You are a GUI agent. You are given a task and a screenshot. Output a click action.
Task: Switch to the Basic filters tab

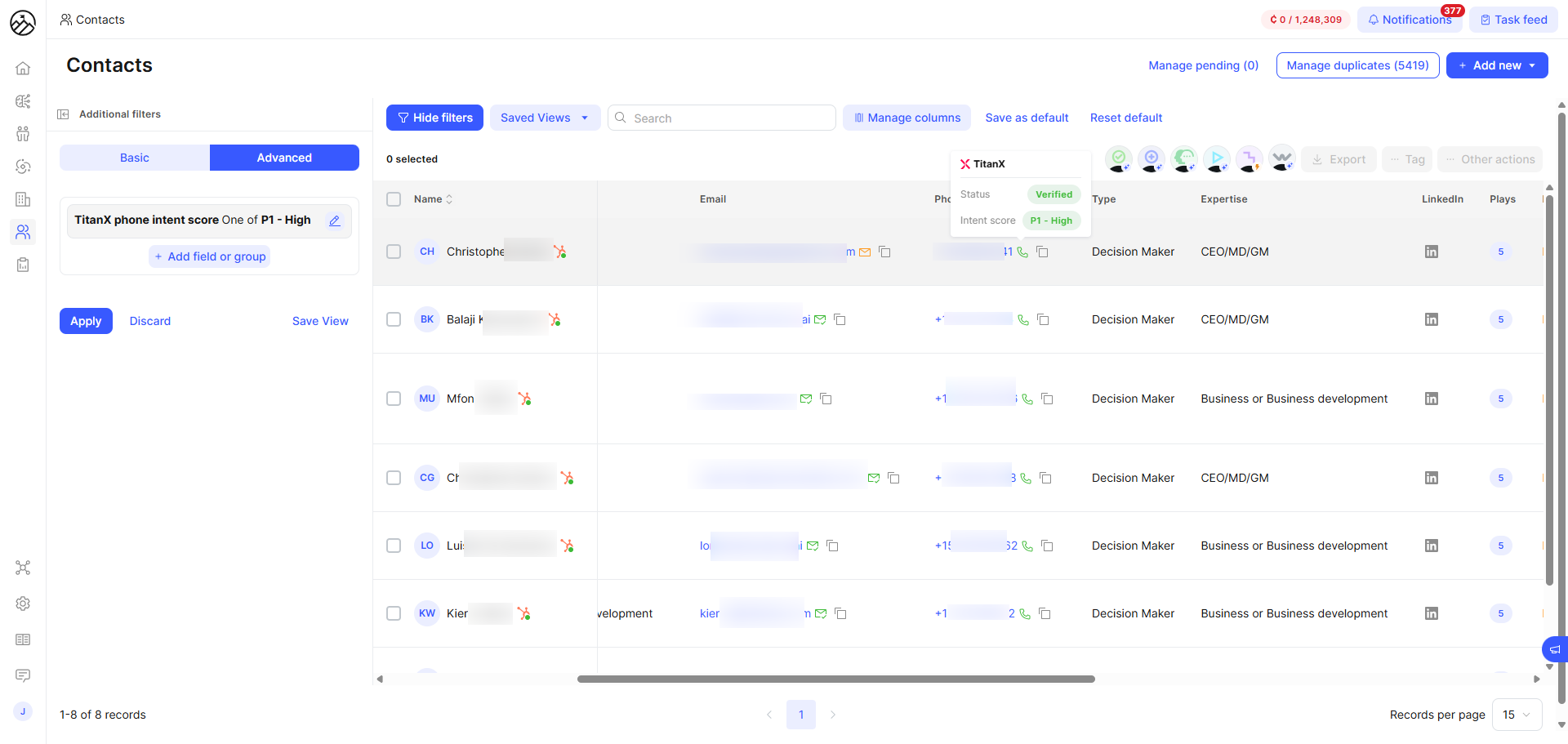pyautogui.click(x=134, y=157)
